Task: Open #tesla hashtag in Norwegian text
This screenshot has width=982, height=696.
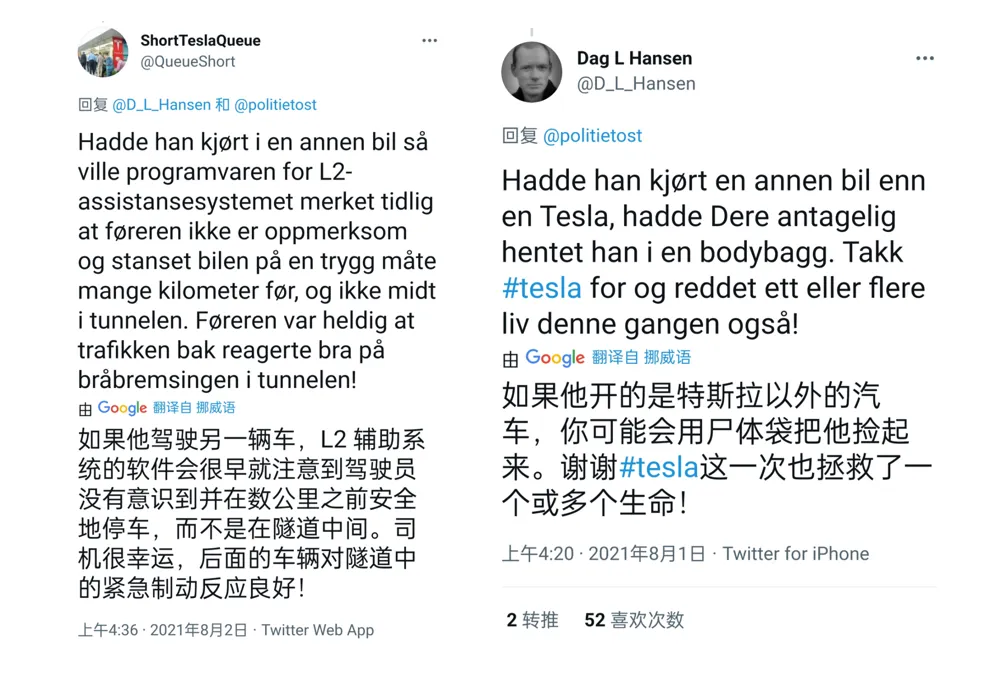Action: click(542, 289)
